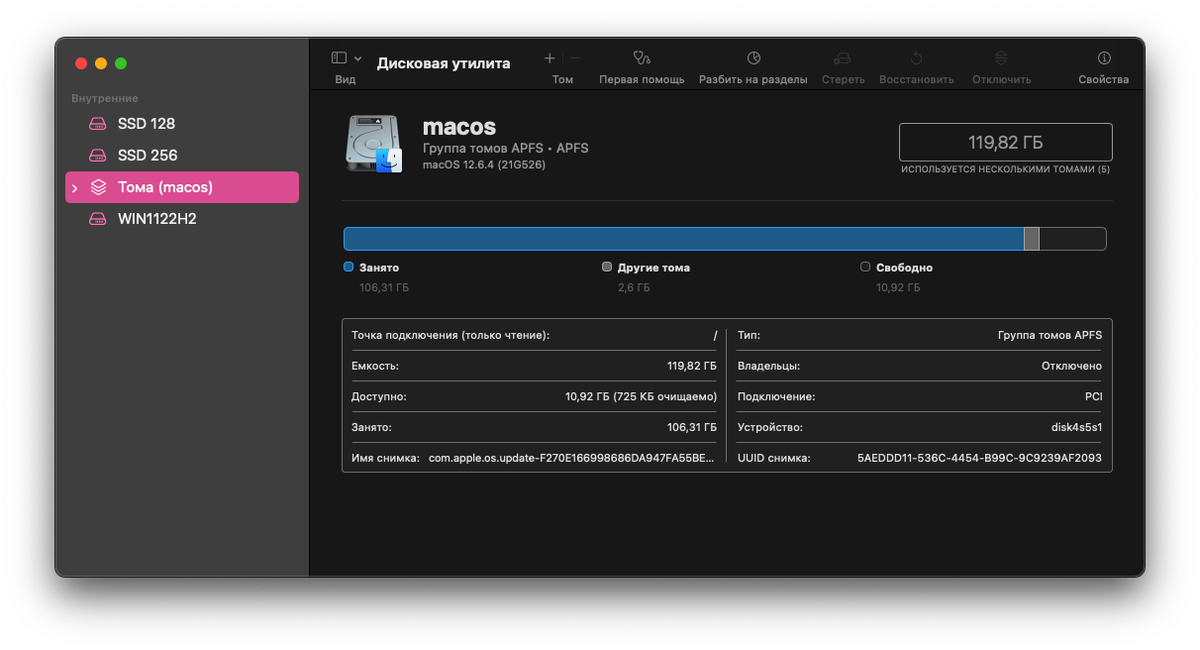Click 'ИСПОЛЬЗУЕТСЯ НЕСКОЛЬКИМИ ТОМАМИ (5)' caption
Screen dimensions: 1200x650
click(1005, 170)
